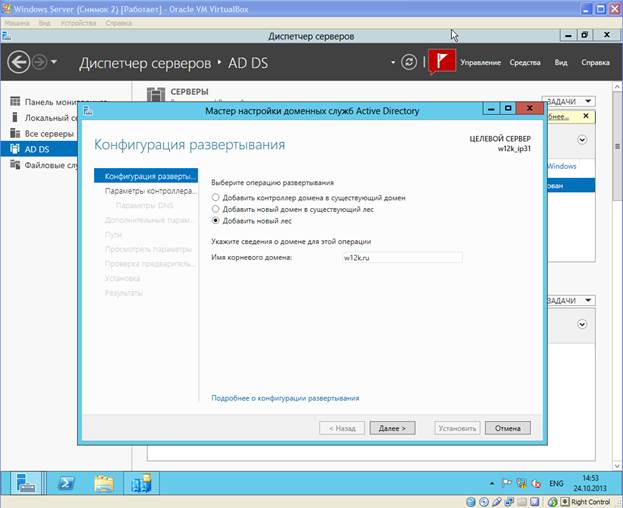This screenshot has height=508, width=623.
Task: Launch PowerShell from the taskbar
Action: [x=66, y=483]
